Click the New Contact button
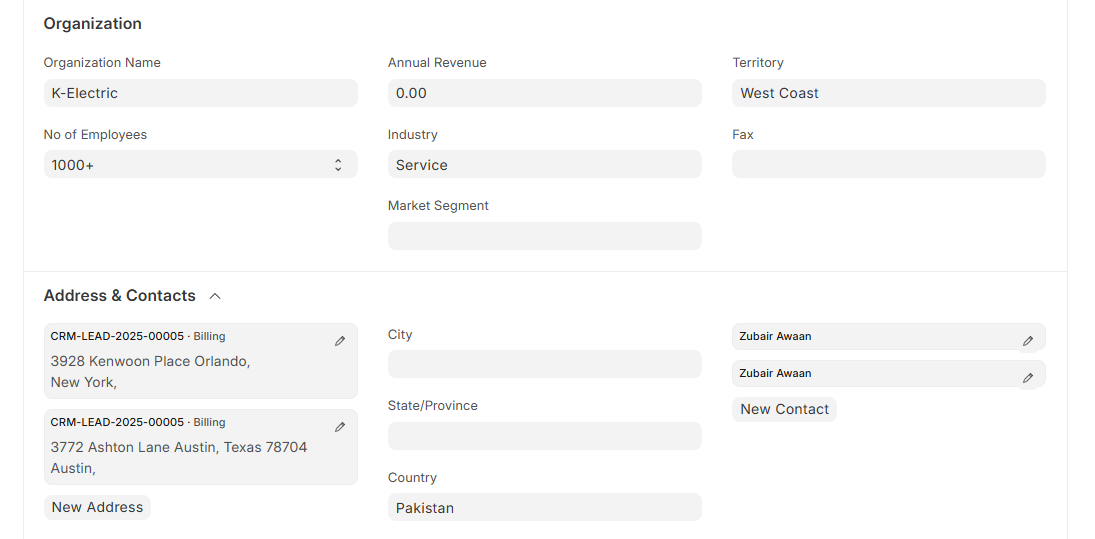1095x539 pixels. [784, 409]
